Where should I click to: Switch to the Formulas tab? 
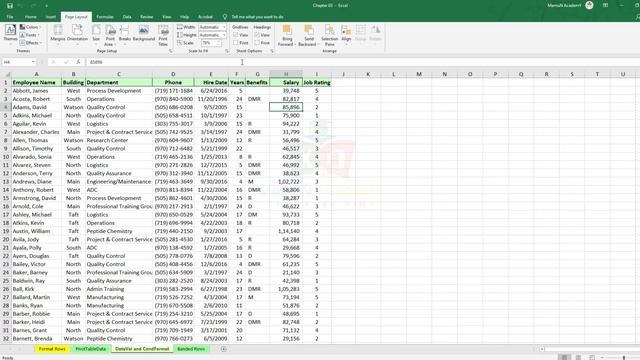coord(105,17)
